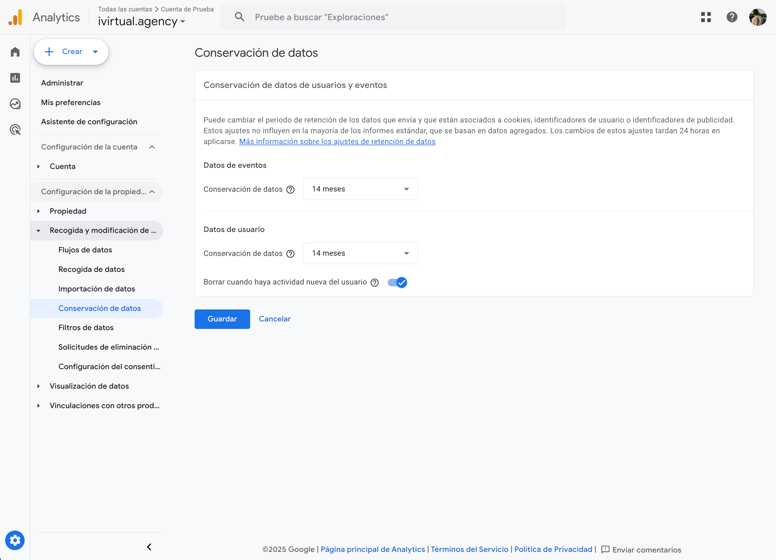Open user data 14 meses dropdown
This screenshot has width=776, height=560.
[360, 253]
